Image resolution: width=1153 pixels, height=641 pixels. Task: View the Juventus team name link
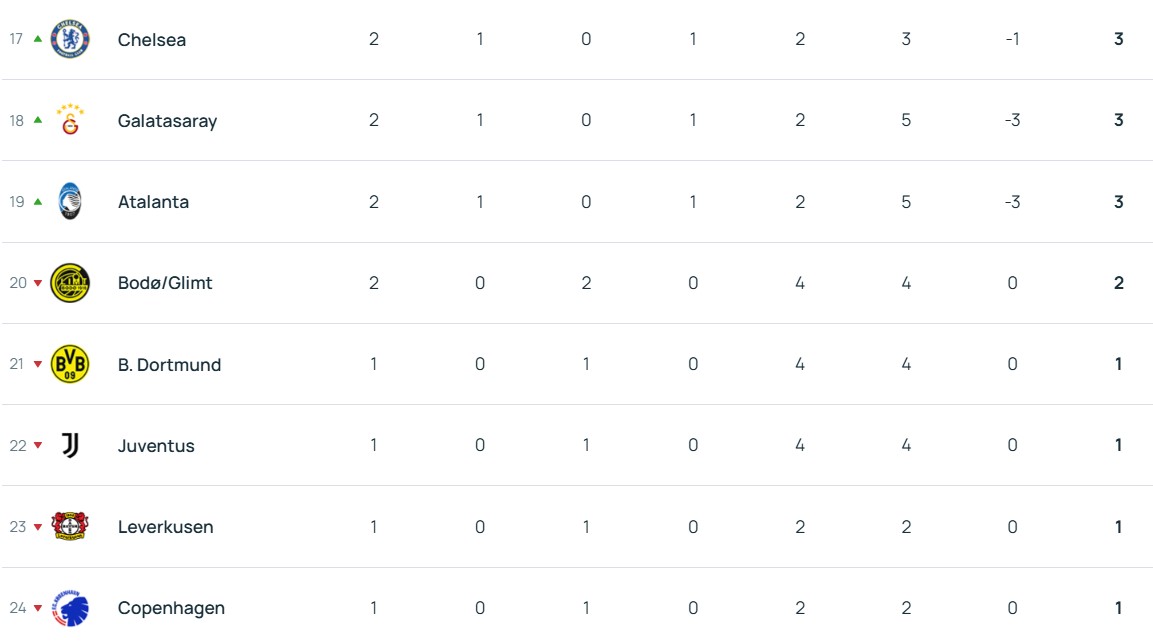click(156, 446)
